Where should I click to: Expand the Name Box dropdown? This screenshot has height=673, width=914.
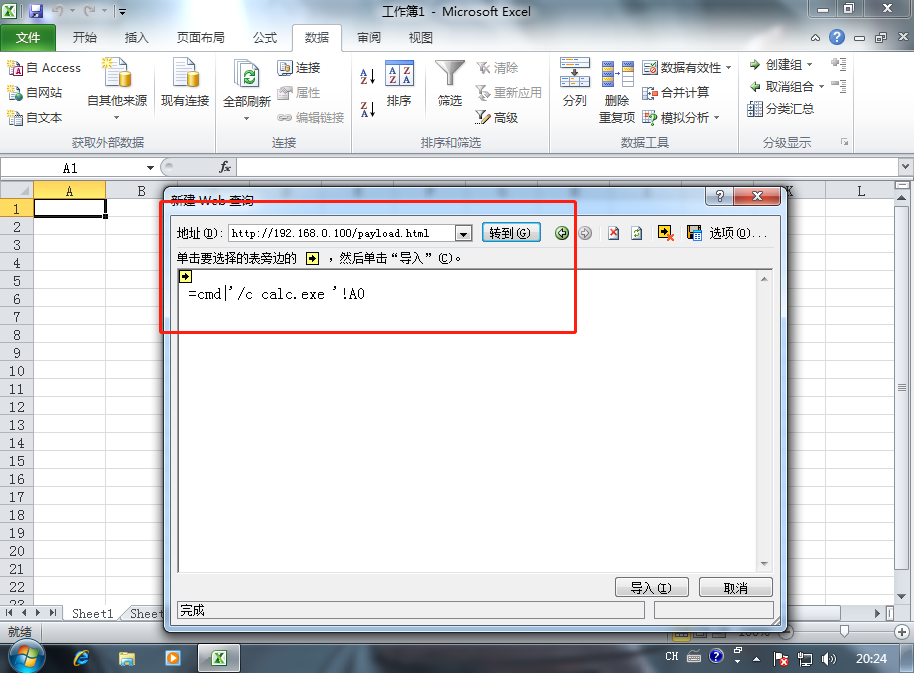pyautogui.click(x=150, y=168)
